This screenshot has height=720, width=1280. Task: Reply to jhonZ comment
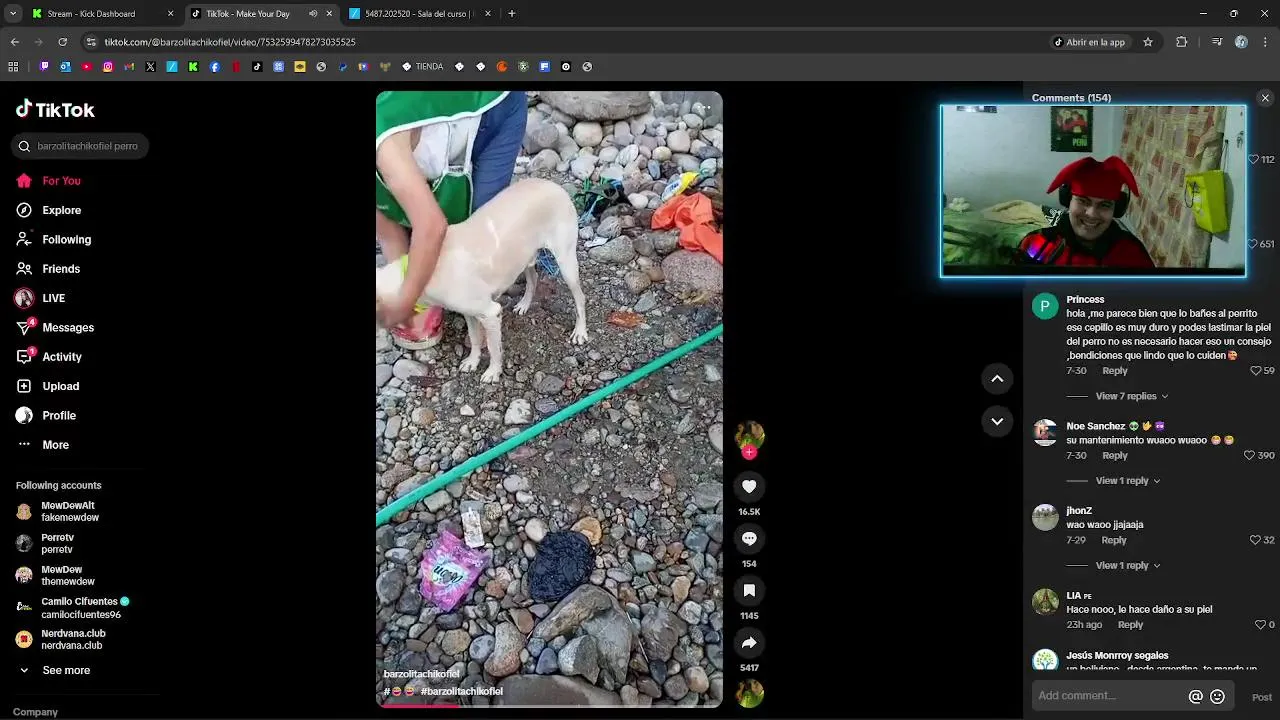(x=1114, y=540)
